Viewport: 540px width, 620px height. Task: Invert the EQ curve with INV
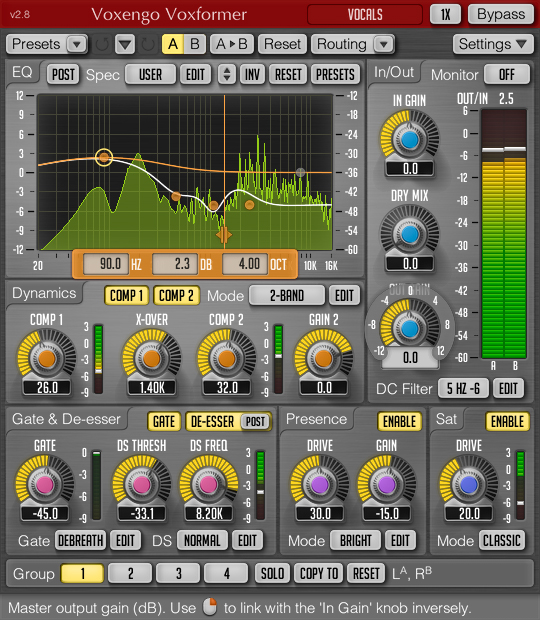(x=252, y=74)
